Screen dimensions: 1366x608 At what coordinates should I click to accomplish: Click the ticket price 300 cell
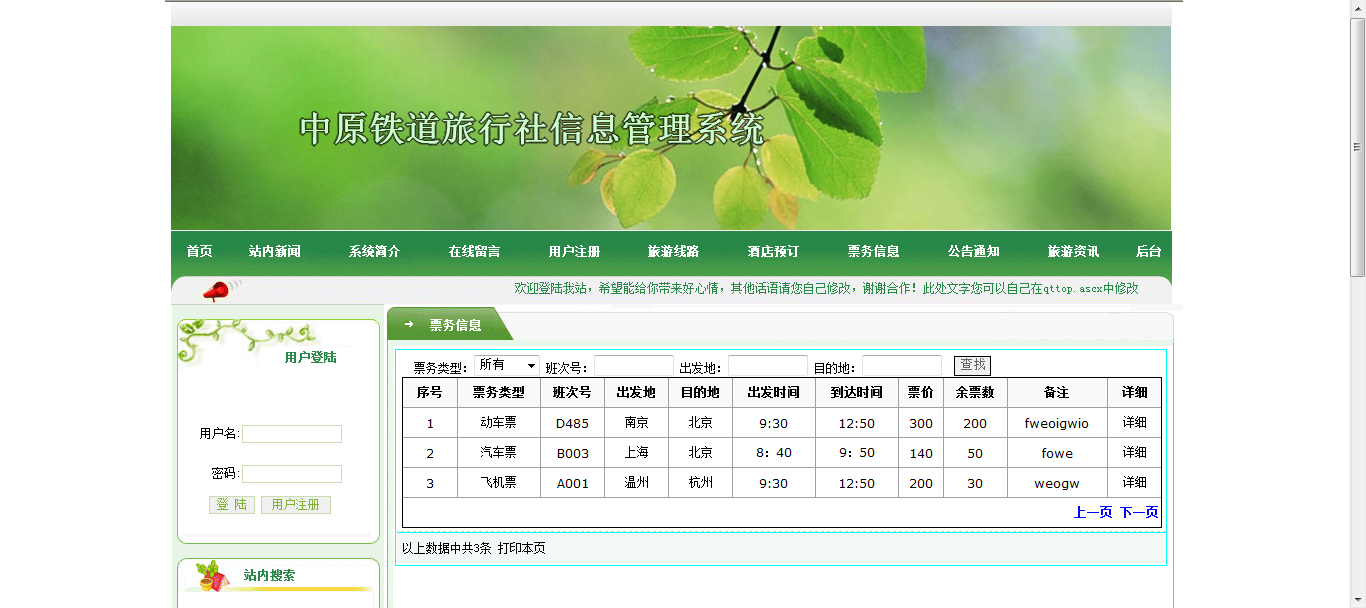pos(921,423)
